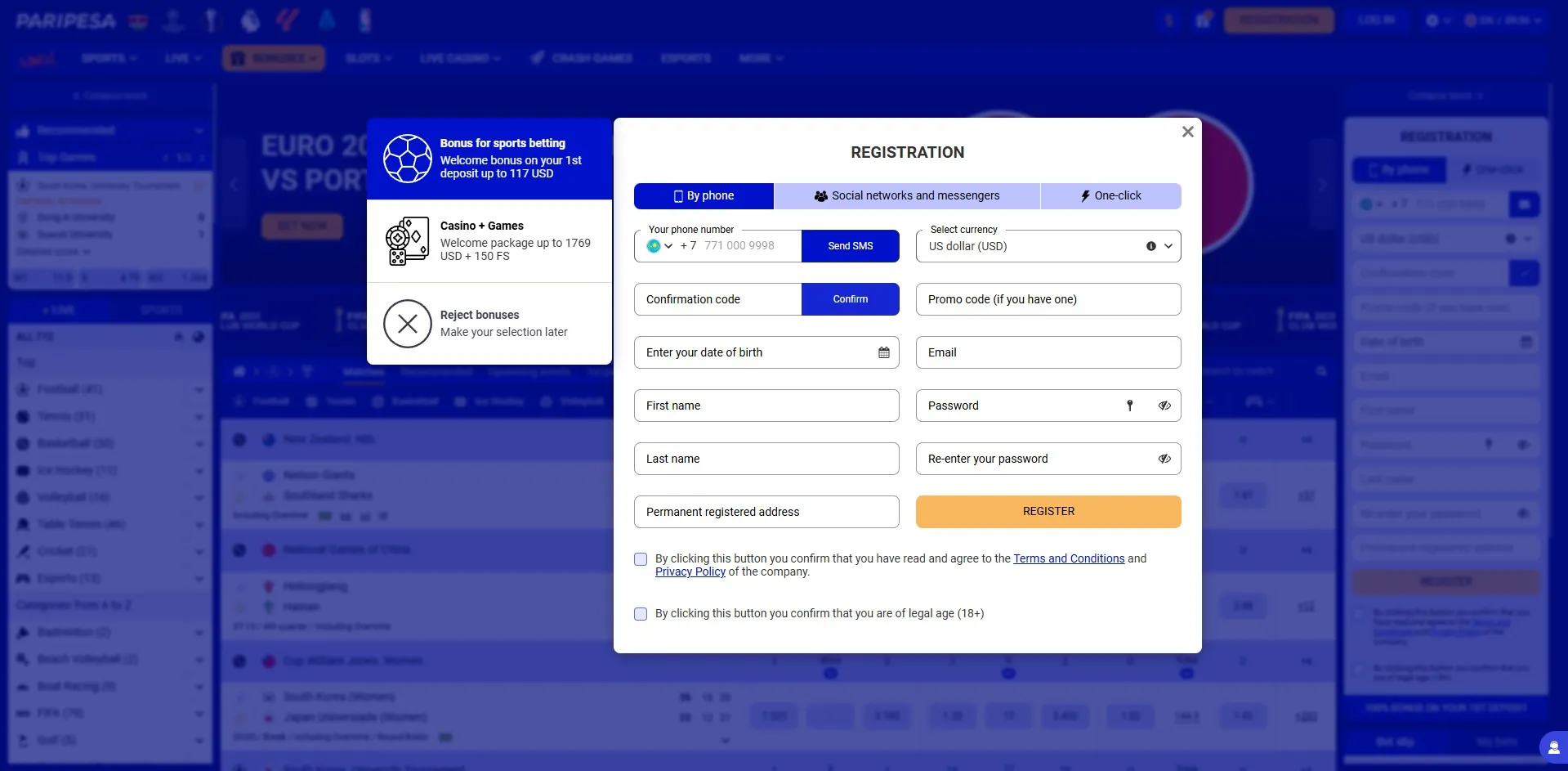Viewport: 1568px width, 771px height.
Task: Toggle password visibility with the eye icon
Action: (1164, 405)
